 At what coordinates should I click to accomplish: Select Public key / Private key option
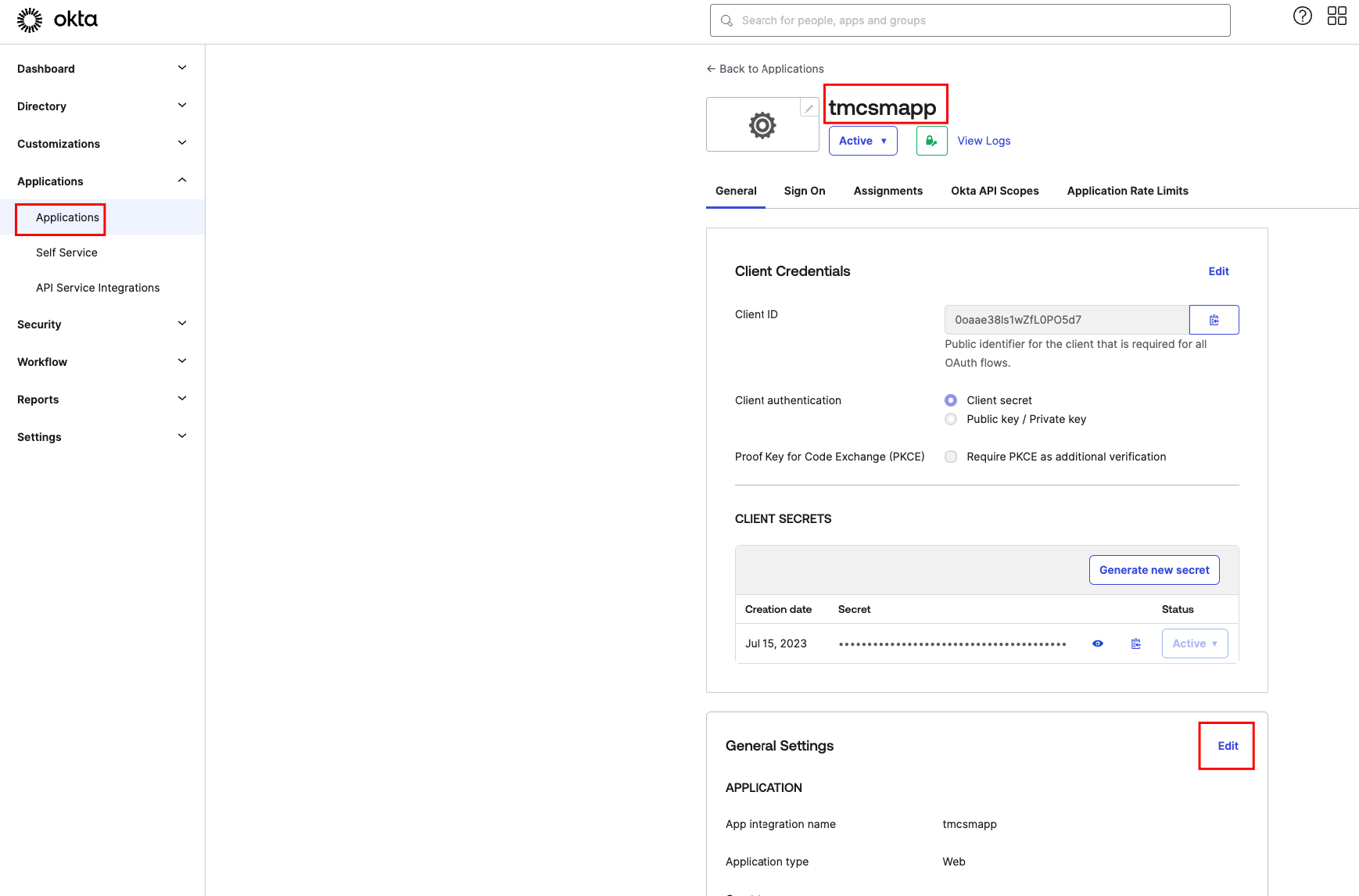[951, 419]
